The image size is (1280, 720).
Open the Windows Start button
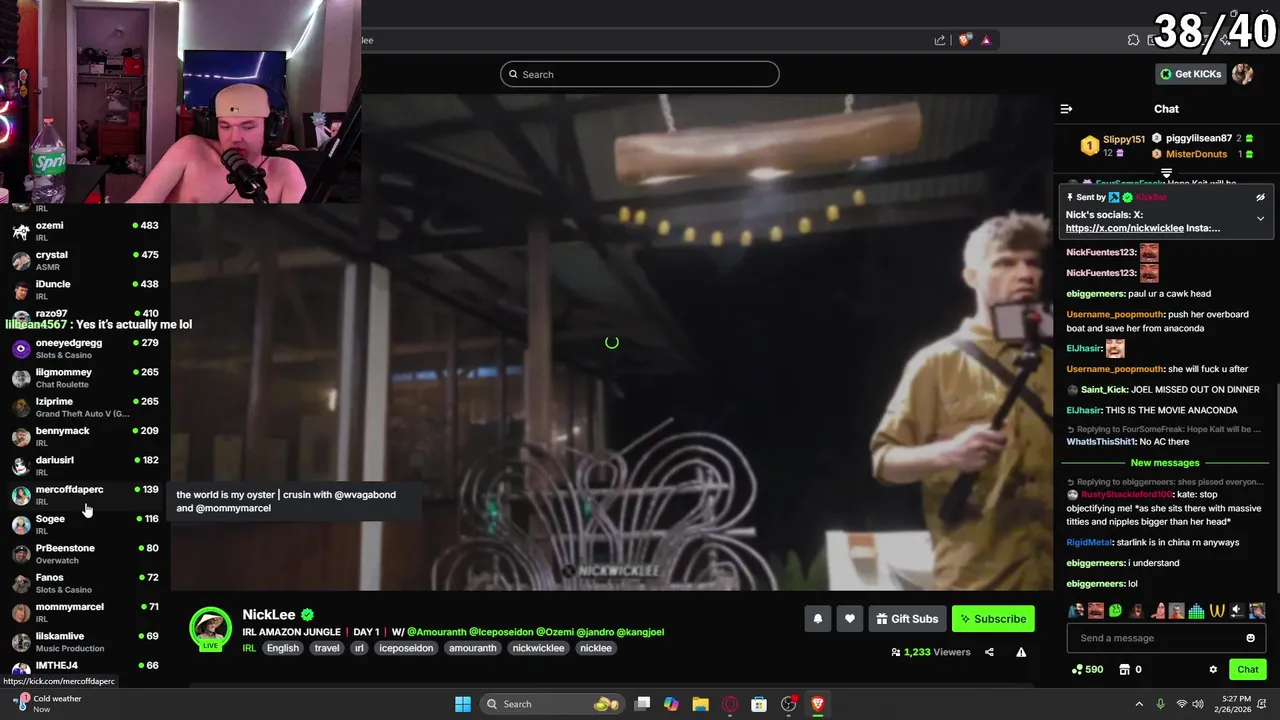tap(463, 704)
